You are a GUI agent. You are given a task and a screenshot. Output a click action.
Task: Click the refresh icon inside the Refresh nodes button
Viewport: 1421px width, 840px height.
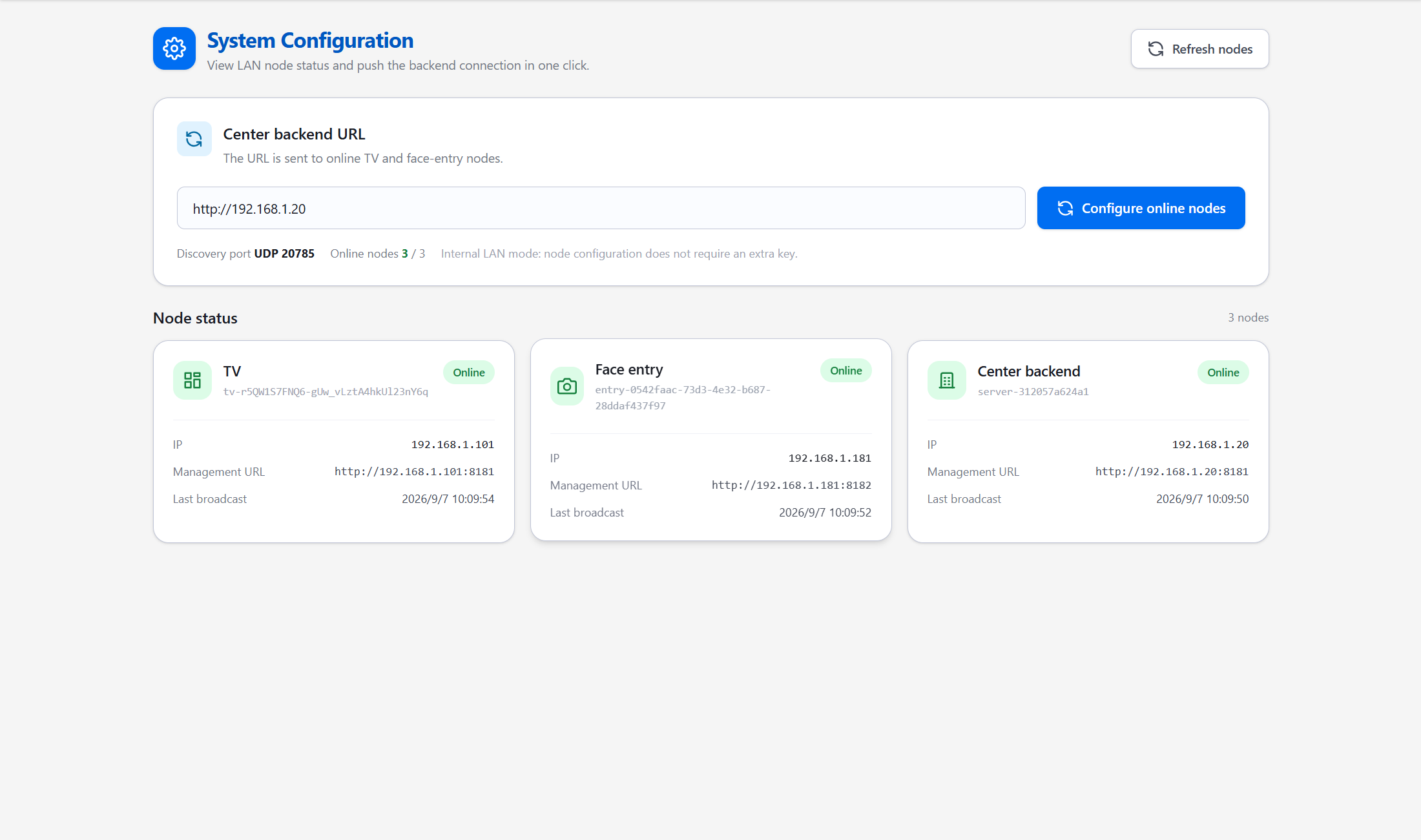[1156, 49]
